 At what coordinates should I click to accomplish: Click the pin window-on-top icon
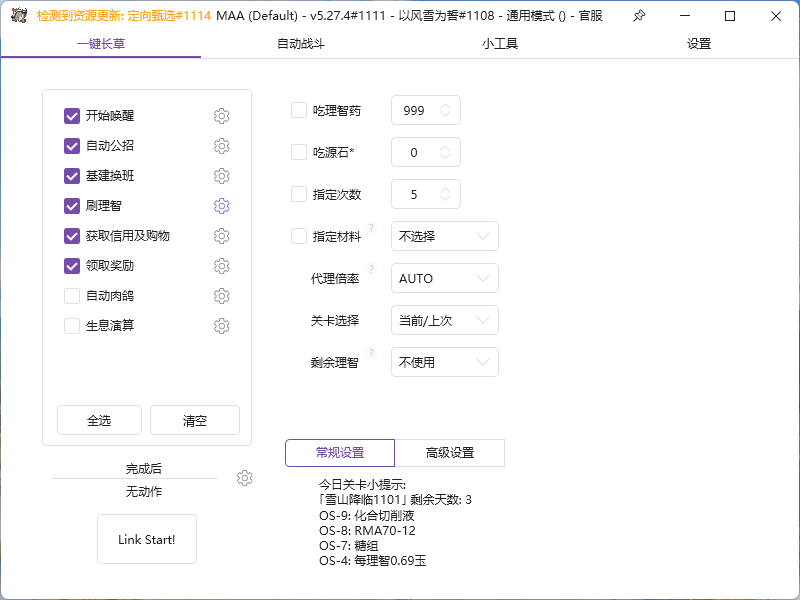[638, 16]
